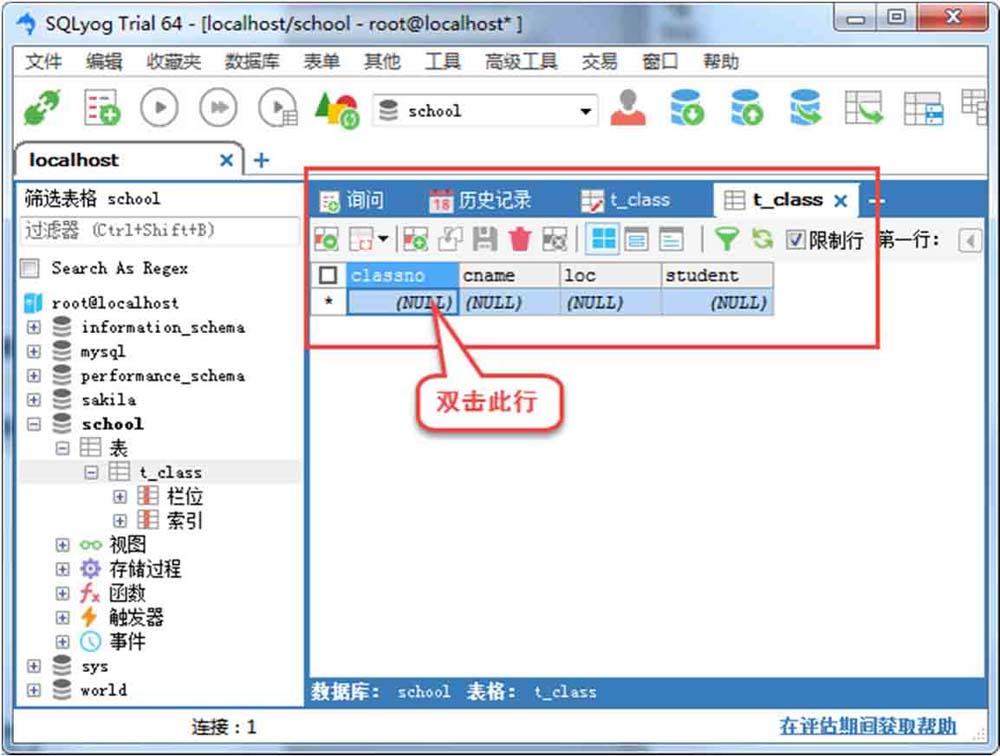Click the student column header
Screen dimensions: 1000x756
point(717,276)
